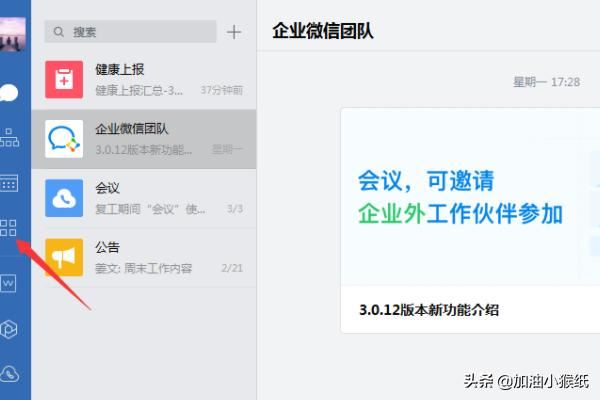
Task: Click the red 健康上报 clipboard icon
Action: pyautogui.click(x=64, y=80)
